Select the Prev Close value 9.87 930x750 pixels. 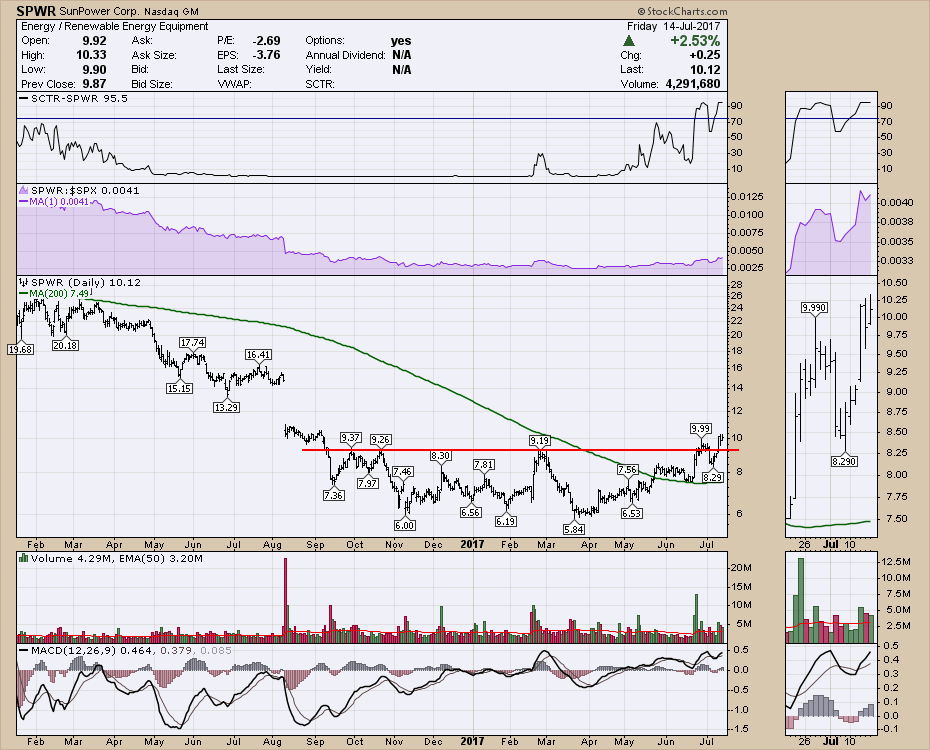tap(94, 84)
